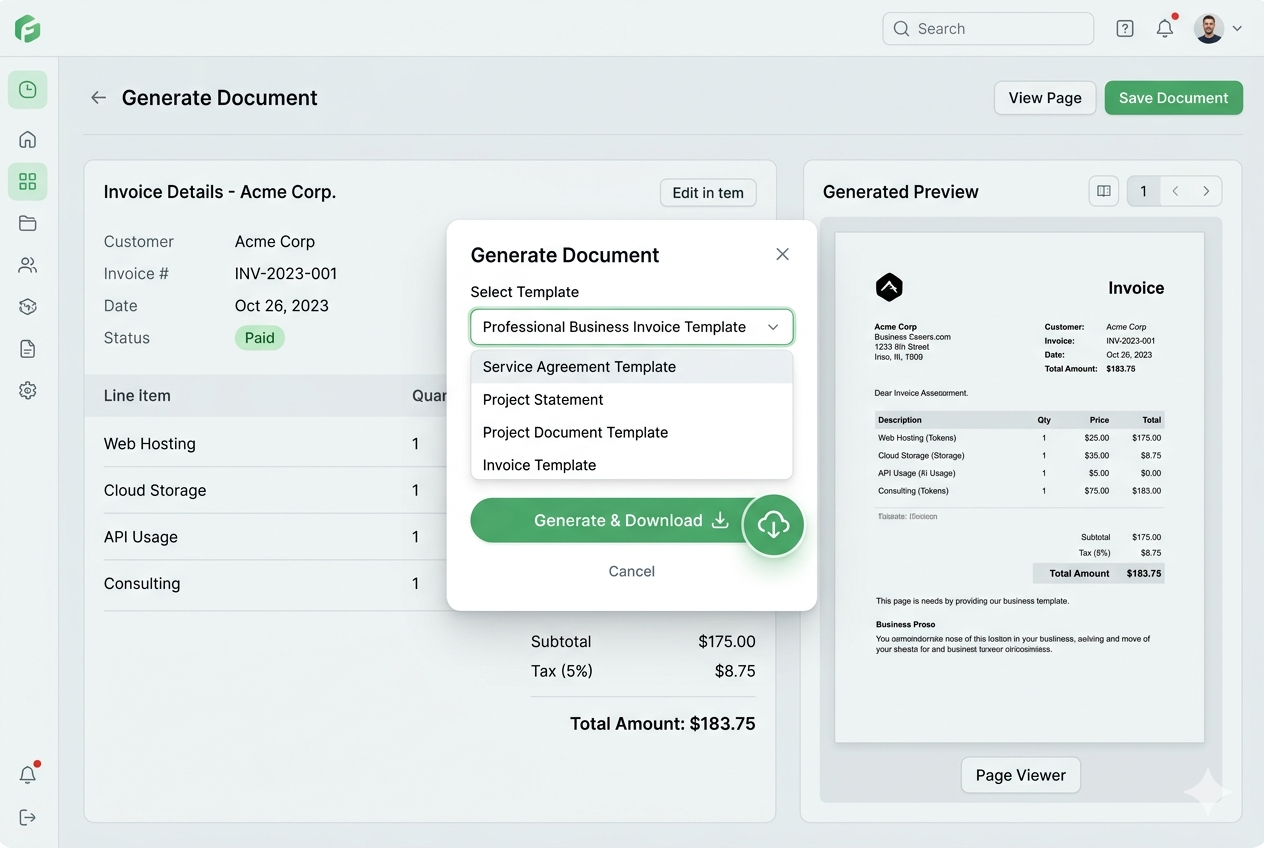Viewport: 1264px width, 848px height.
Task: Choose Project Document Template from the list
Action: coord(575,432)
